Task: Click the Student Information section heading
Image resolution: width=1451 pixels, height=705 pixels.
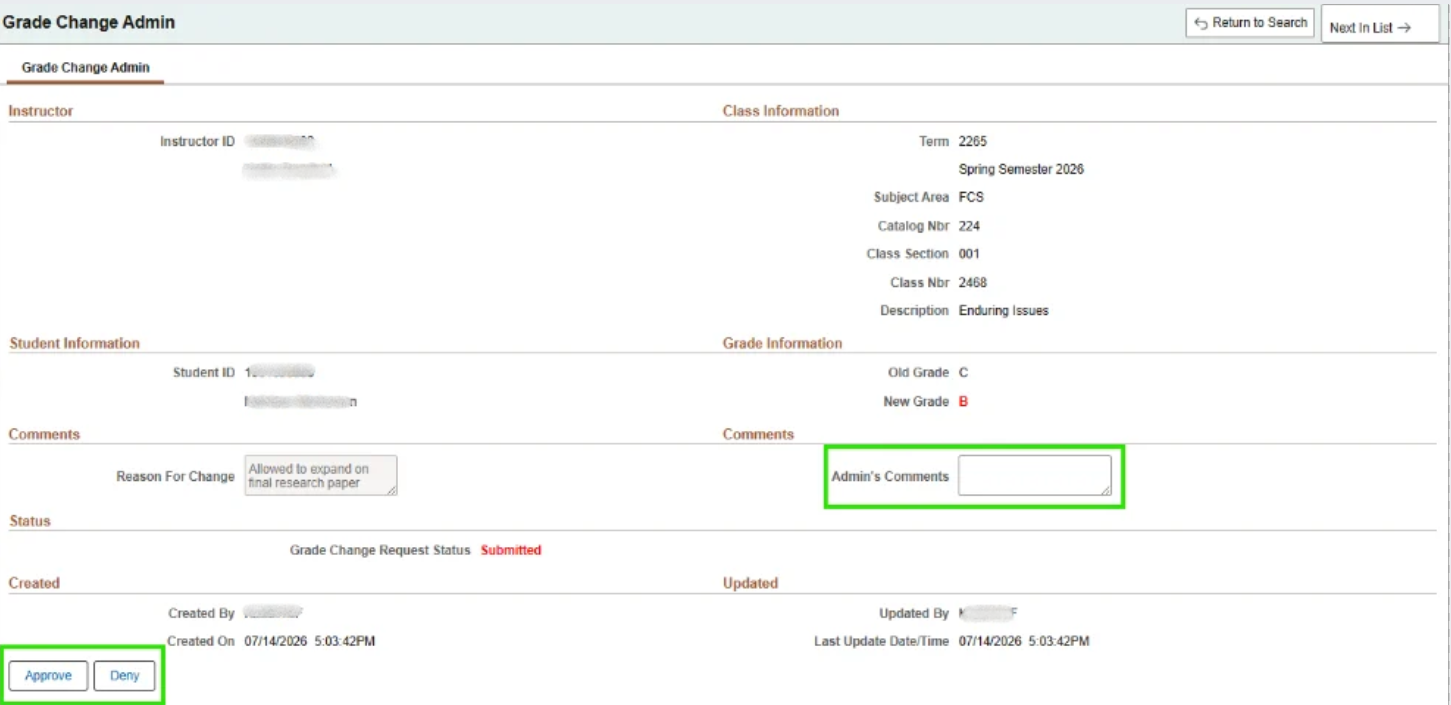Action: pos(75,343)
